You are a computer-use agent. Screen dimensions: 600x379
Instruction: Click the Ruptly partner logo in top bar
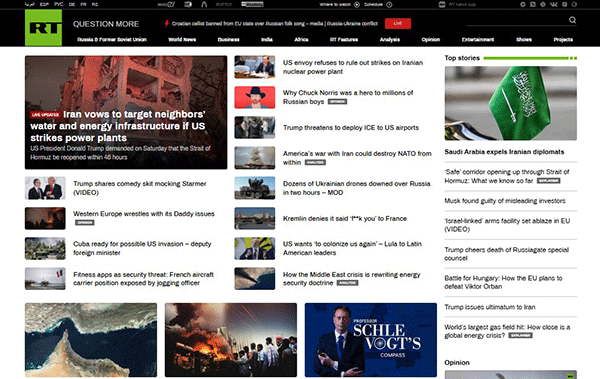coord(224,5)
